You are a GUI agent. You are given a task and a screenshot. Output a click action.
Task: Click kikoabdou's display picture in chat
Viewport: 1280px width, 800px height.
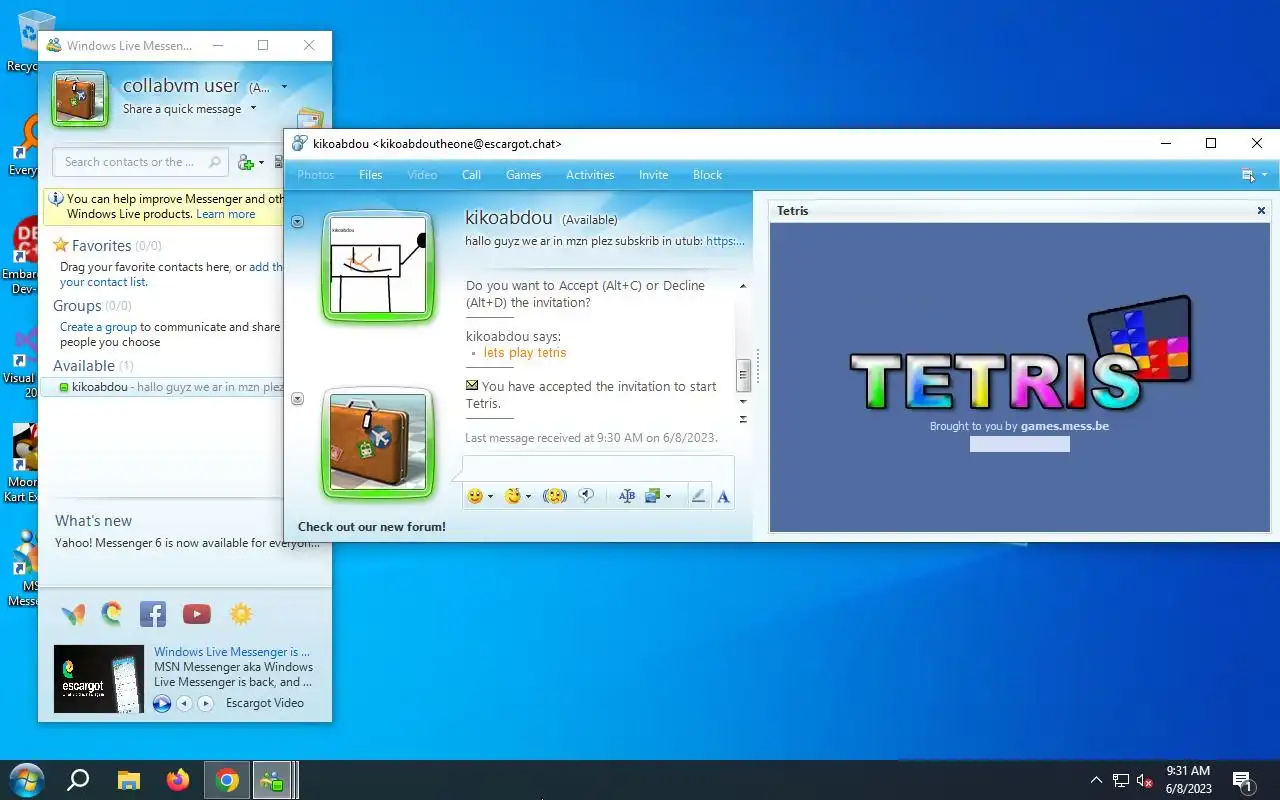(x=378, y=266)
